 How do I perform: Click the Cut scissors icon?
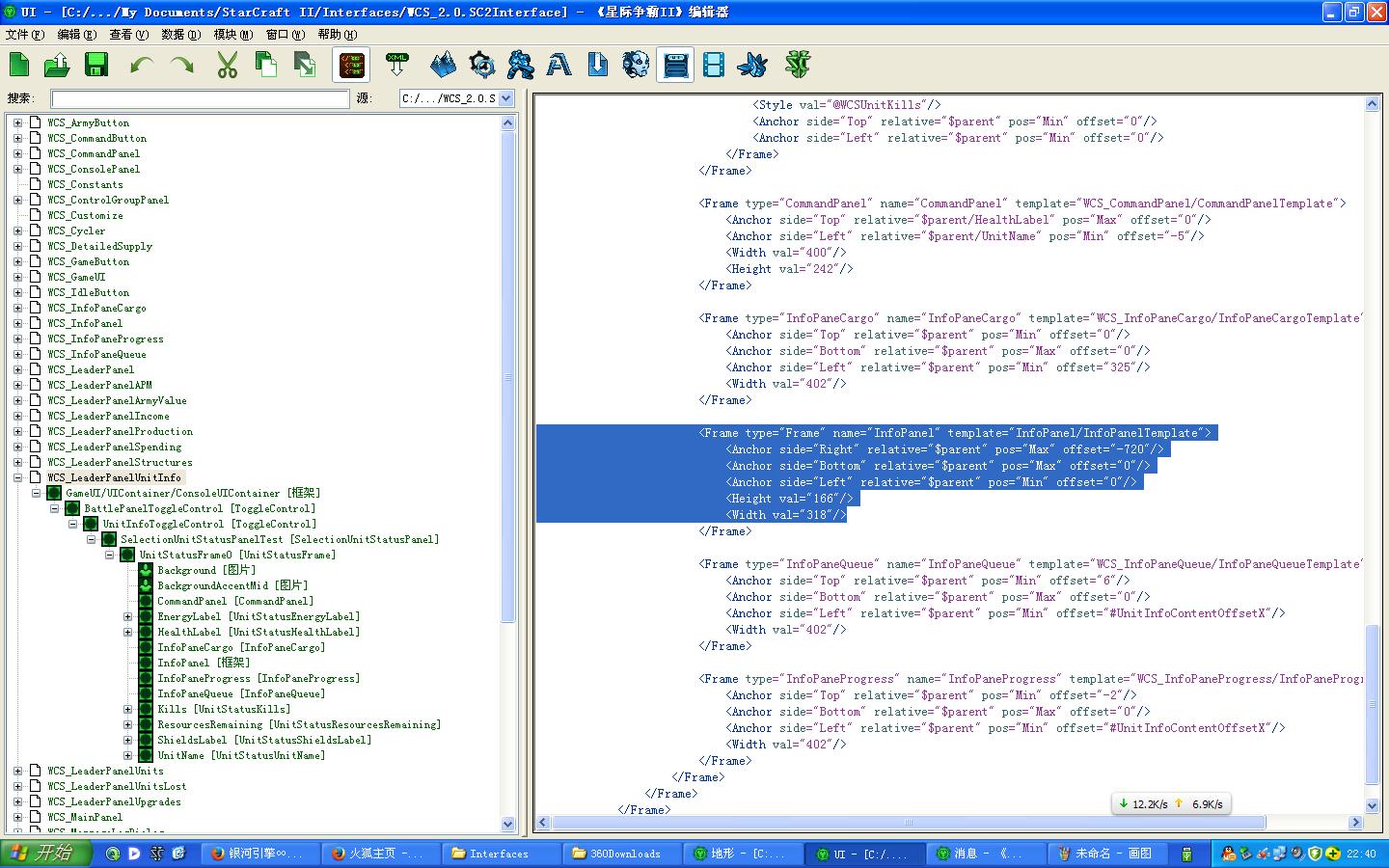[x=227, y=65]
